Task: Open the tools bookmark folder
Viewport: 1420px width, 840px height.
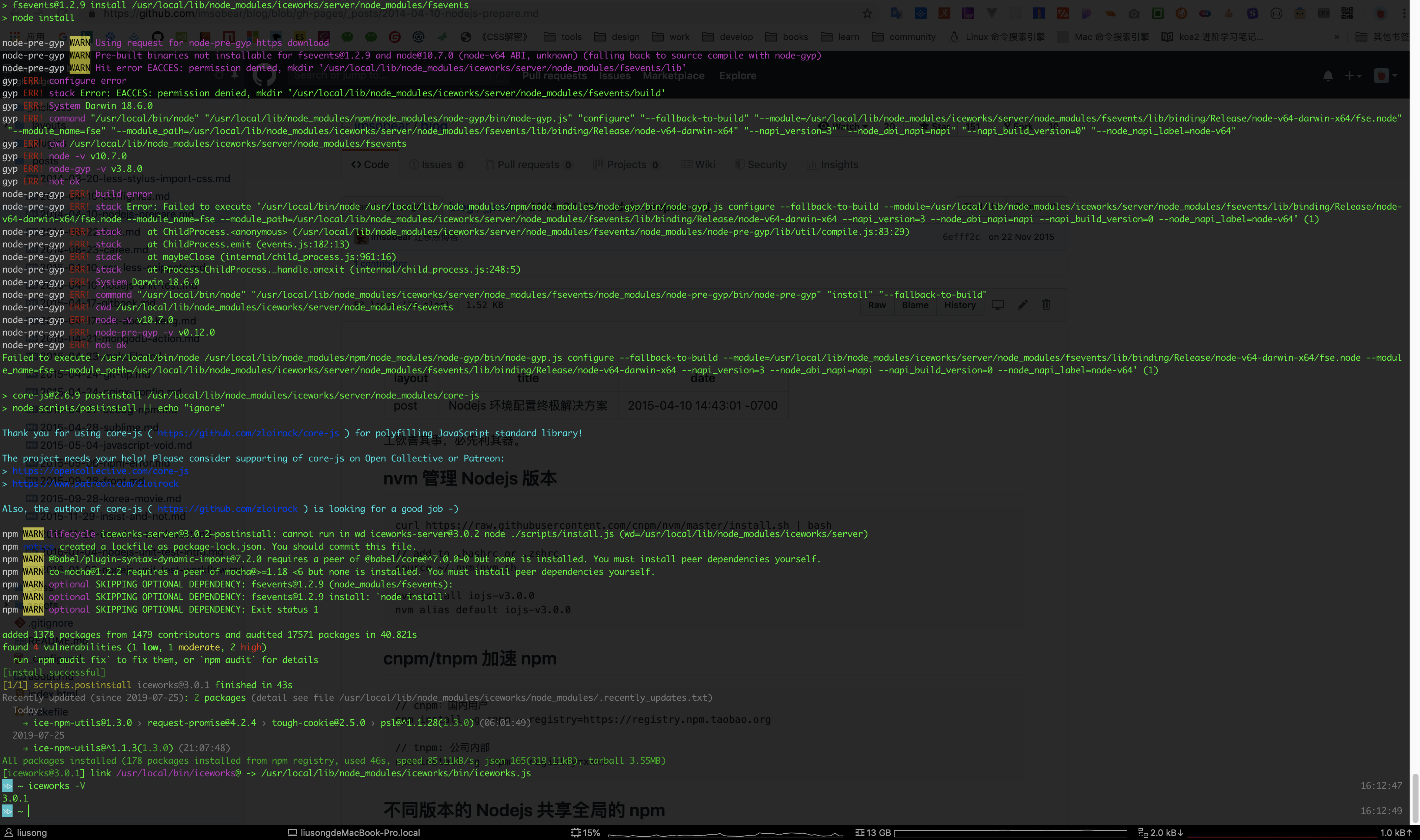Action: (563, 37)
